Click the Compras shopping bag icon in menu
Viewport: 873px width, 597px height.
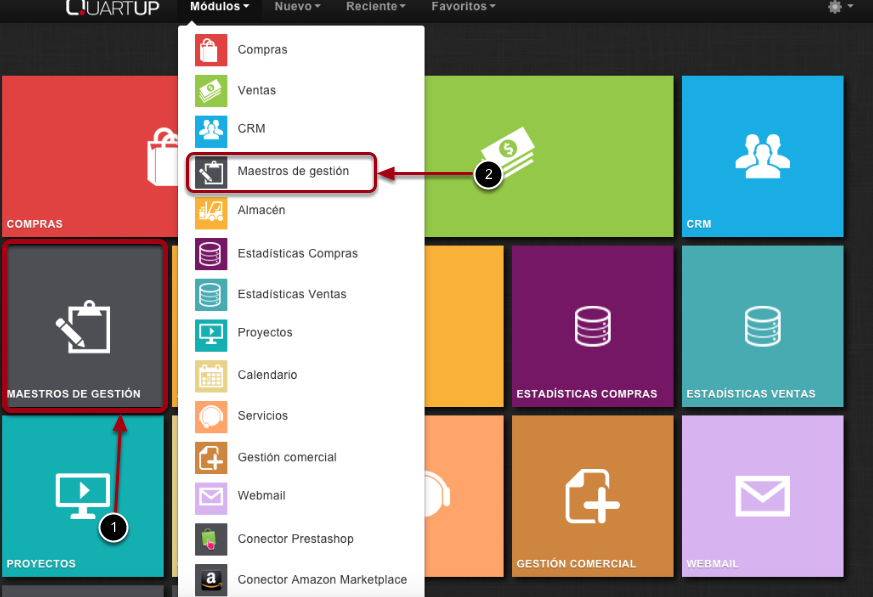point(211,50)
